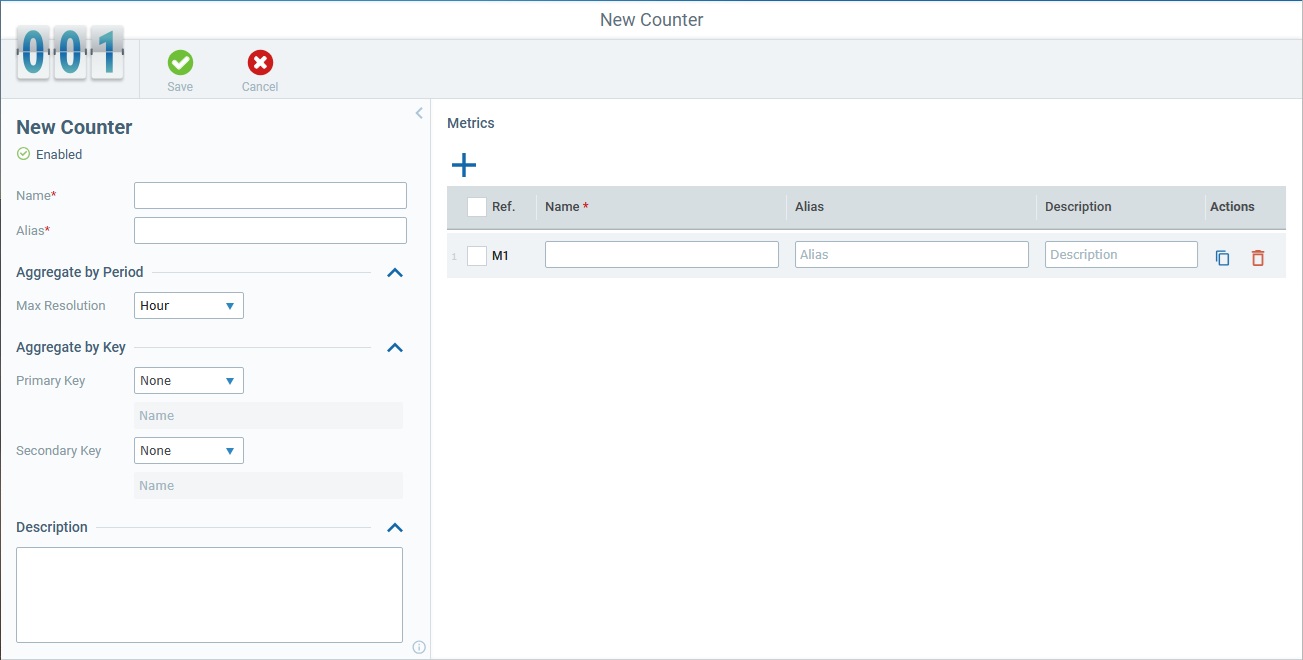Collapse the Description section
This screenshot has height=660, width=1303.
click(394, 527)
